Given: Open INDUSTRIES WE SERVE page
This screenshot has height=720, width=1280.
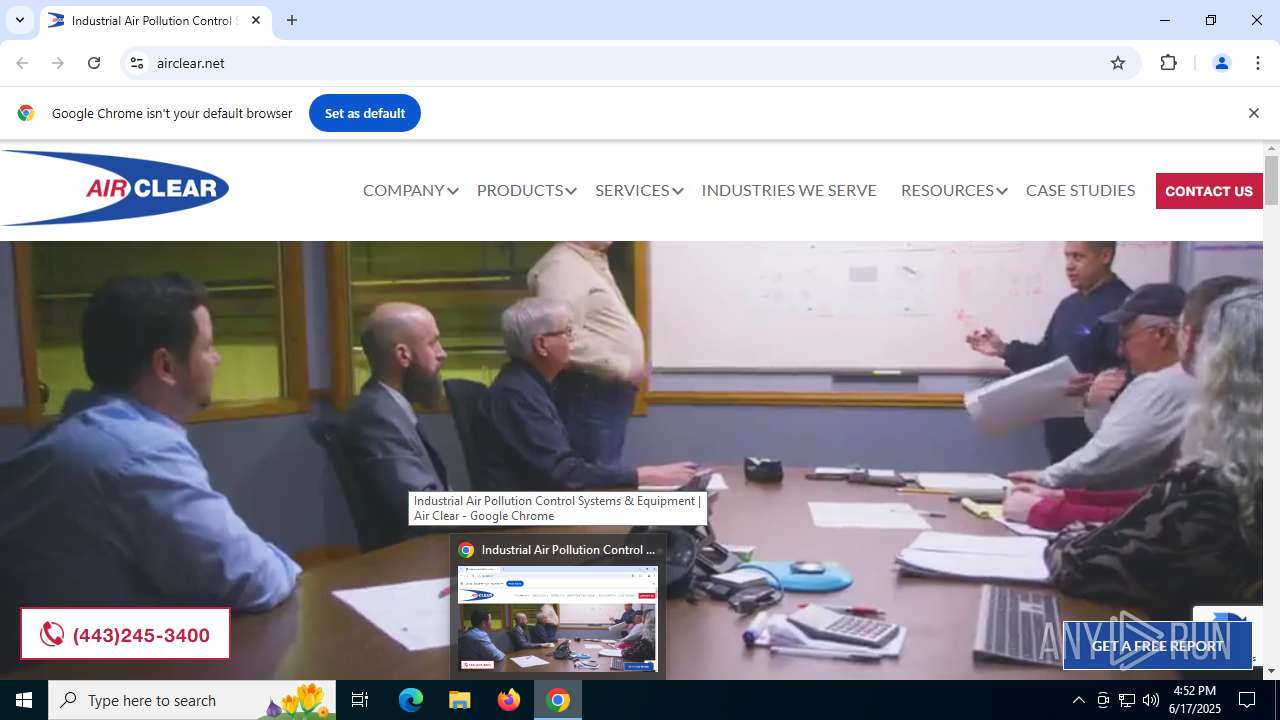Looking at the screenshot, I should click(x=789, y=190).
